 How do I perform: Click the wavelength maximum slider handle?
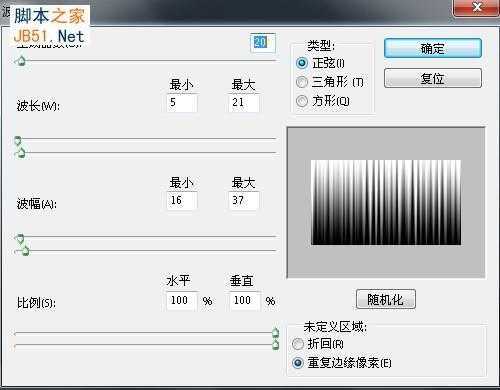click(x=21, y=153)
